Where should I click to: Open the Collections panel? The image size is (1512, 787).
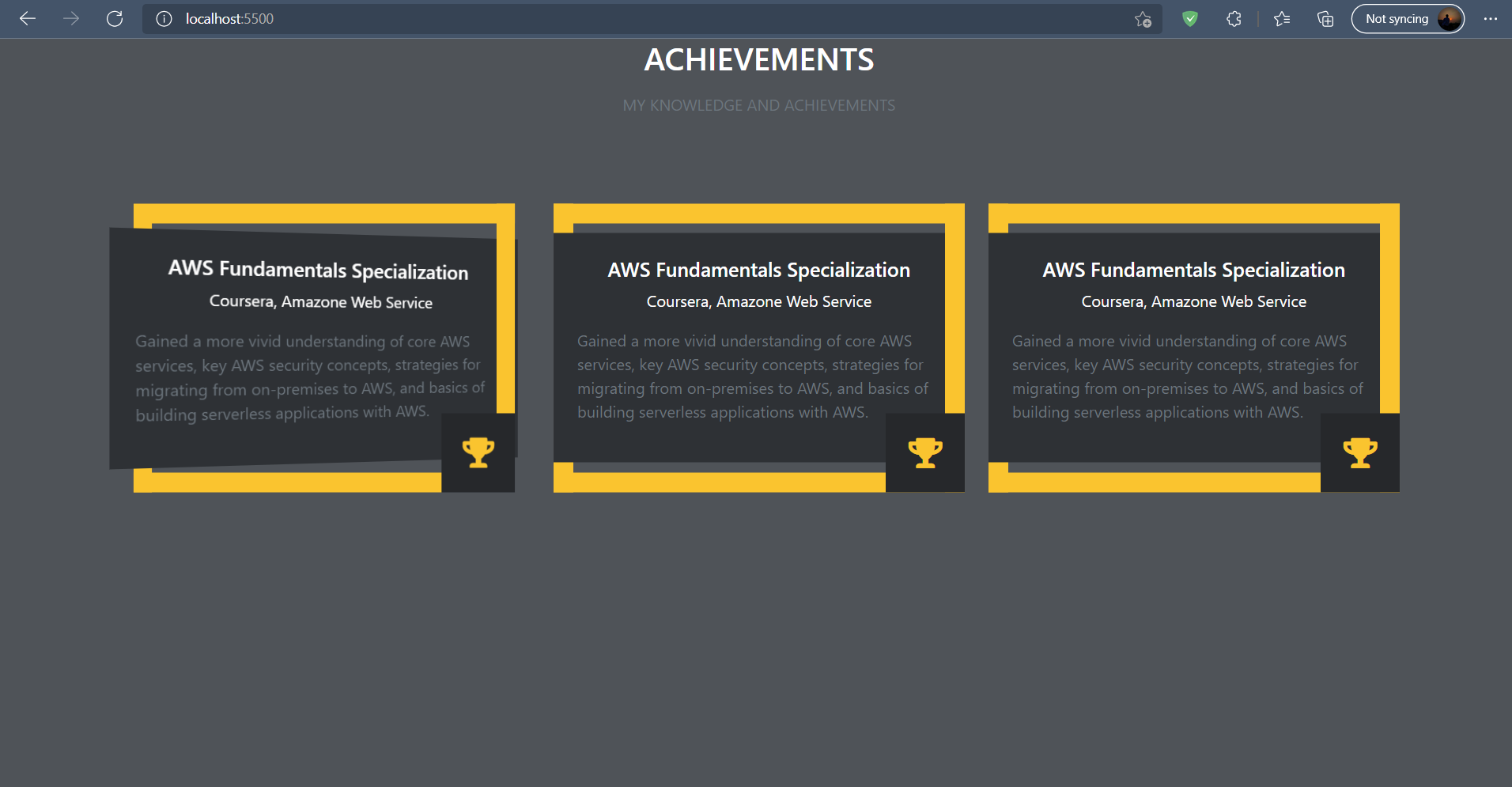(x=1325, y=19)
